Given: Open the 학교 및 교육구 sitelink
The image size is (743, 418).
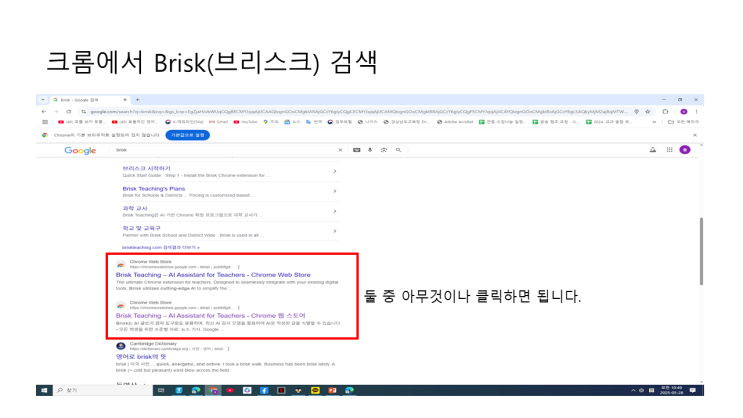Looking at the screenshot, I should [142, 228].
